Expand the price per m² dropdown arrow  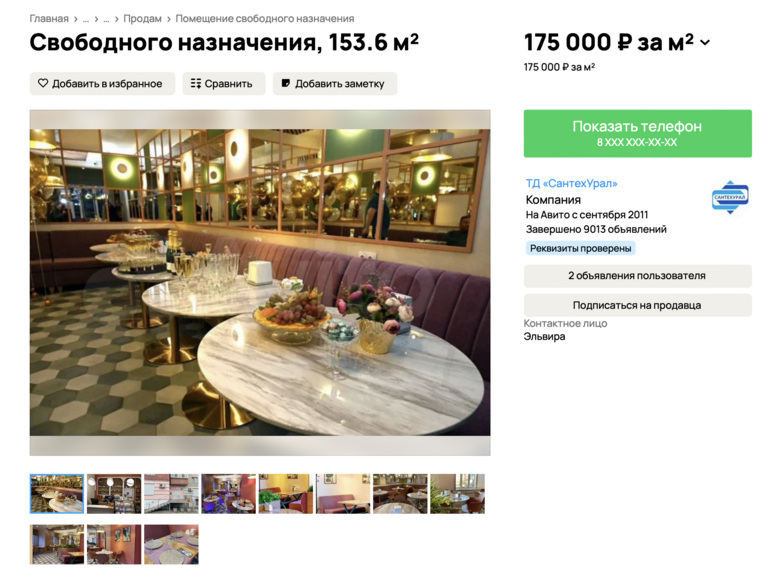pos(705,43)
